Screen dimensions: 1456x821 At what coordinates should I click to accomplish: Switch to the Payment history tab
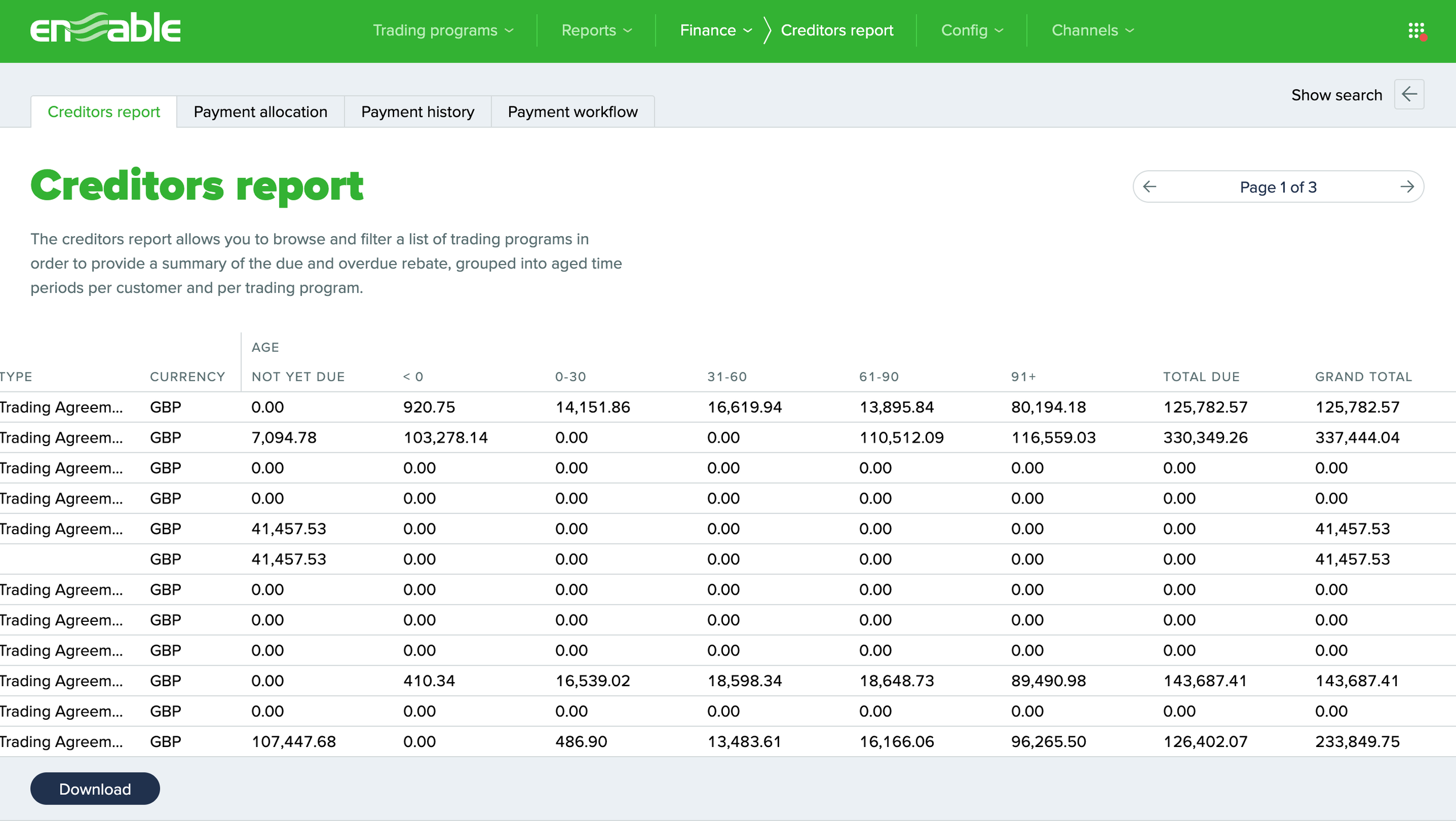417,112
